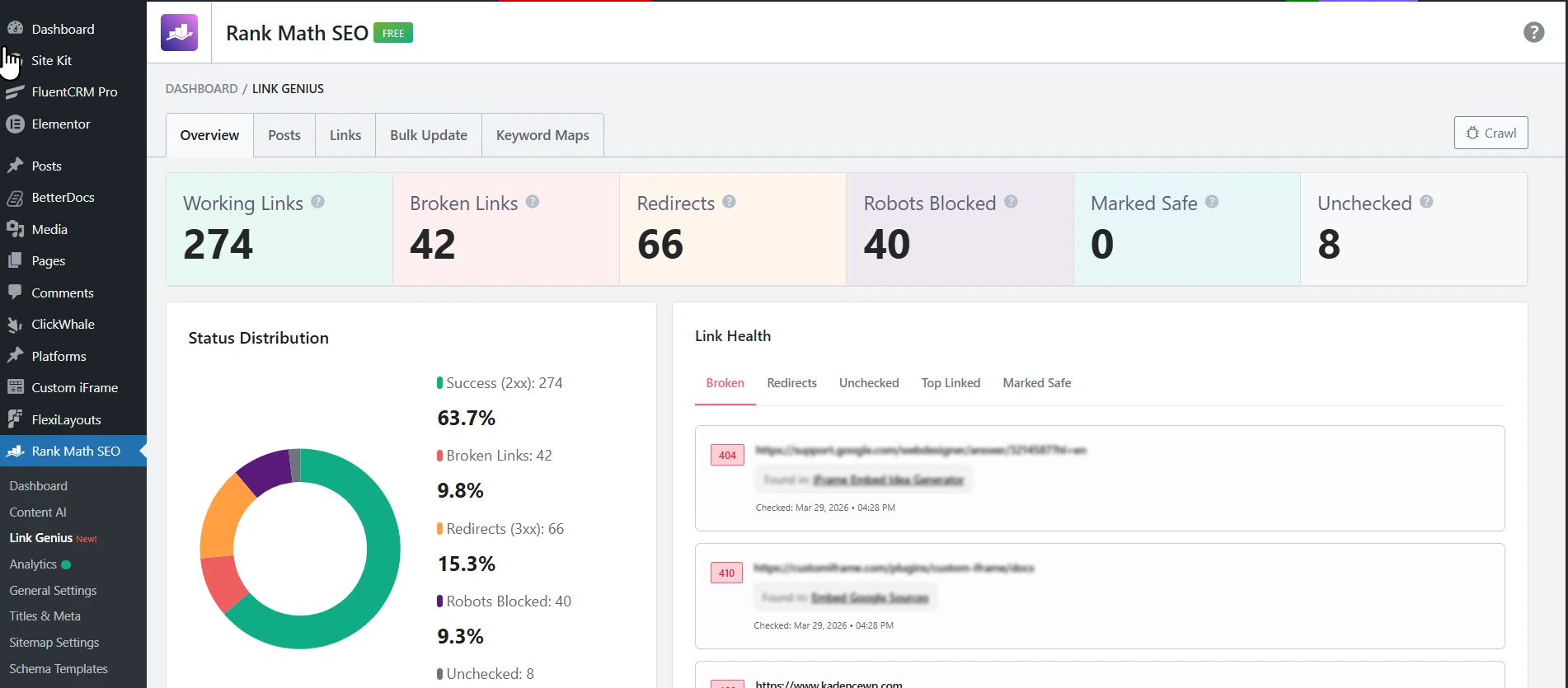Open Content AI submenu item

(38, 512)
